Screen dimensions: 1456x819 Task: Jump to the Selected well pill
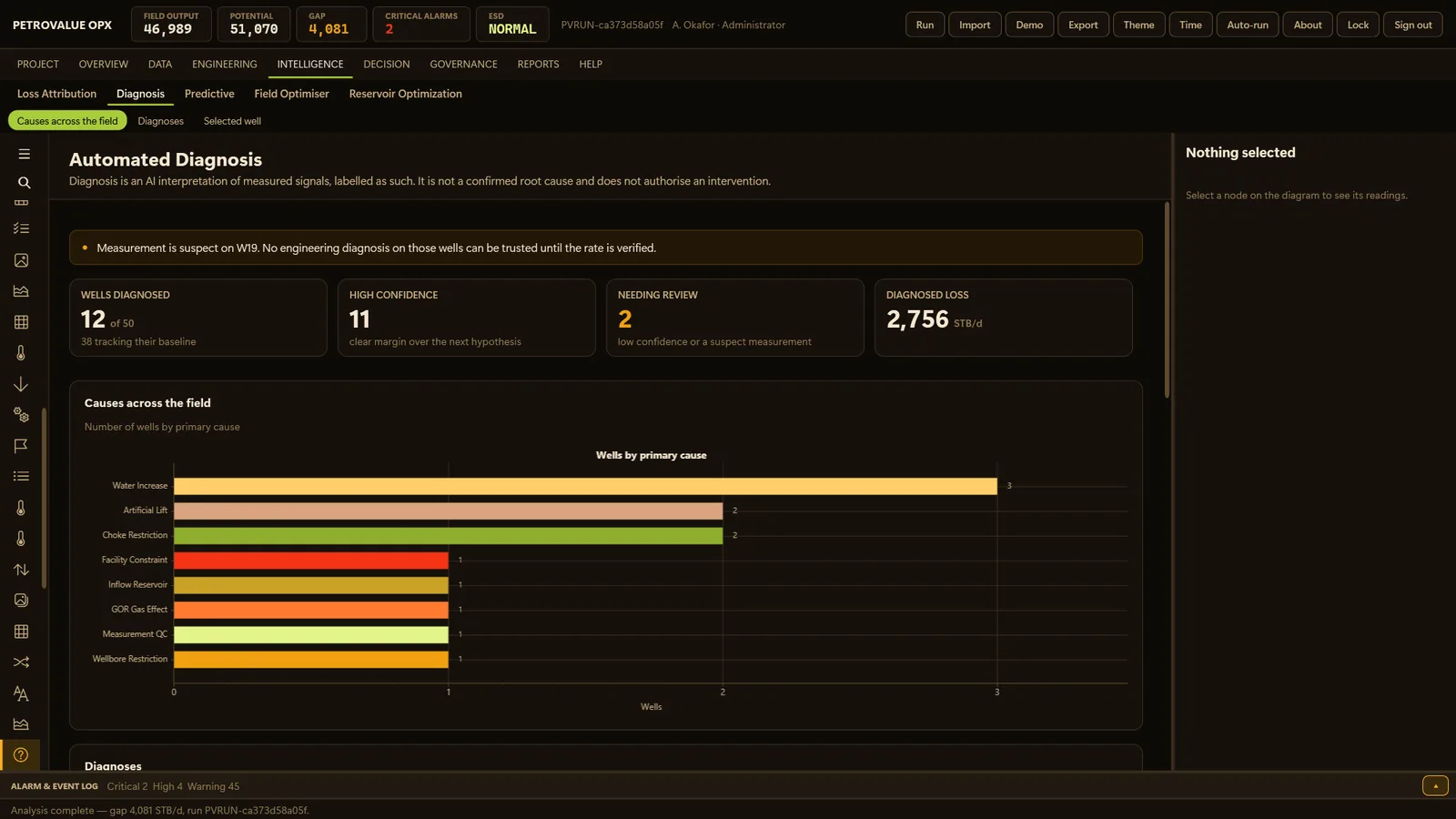click(232, 121)
